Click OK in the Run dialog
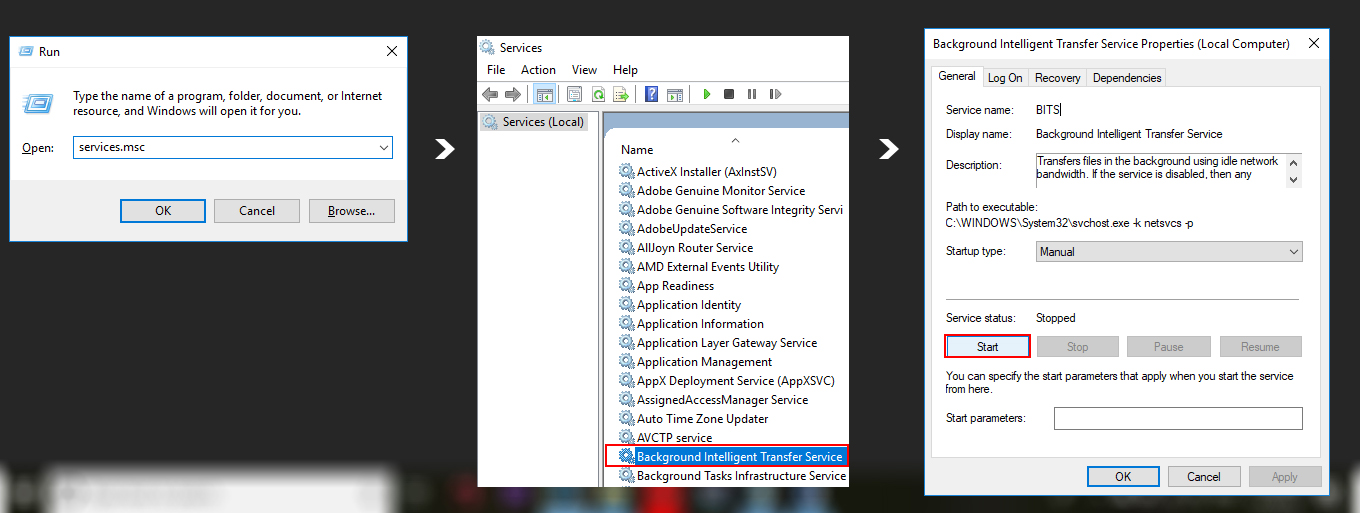 point(163,211)
